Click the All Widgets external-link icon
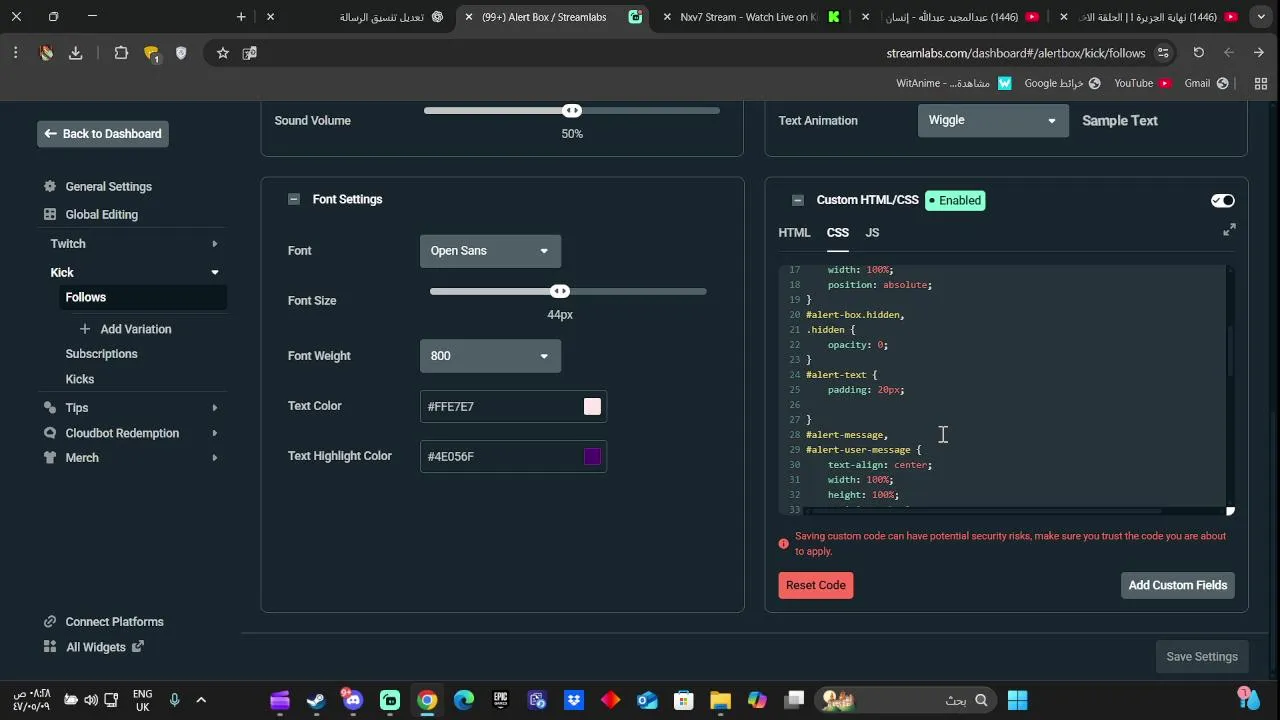The height and width of the screenshot is (720, 1280). 138,647
